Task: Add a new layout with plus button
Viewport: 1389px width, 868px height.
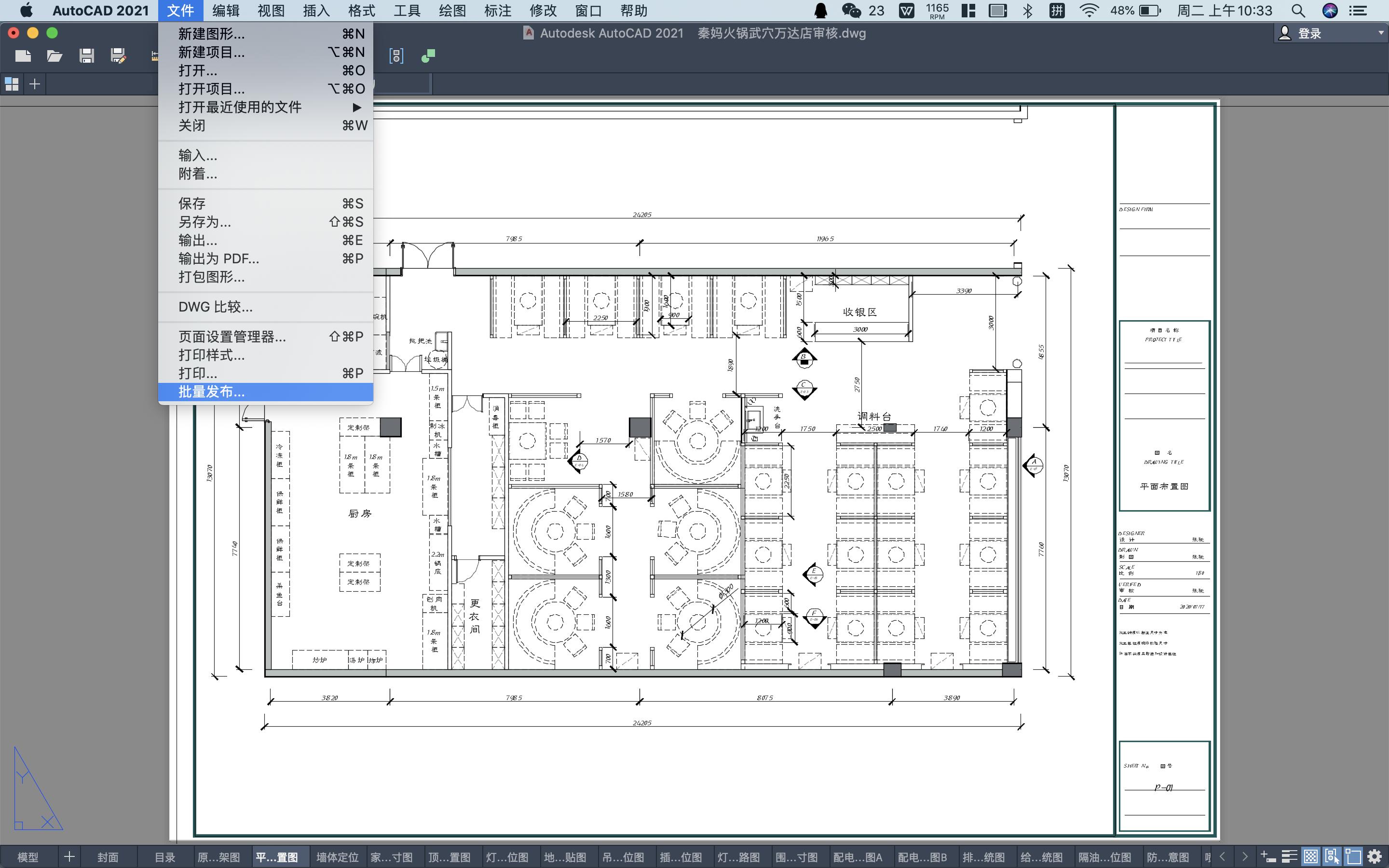Action: click(69, 857)
